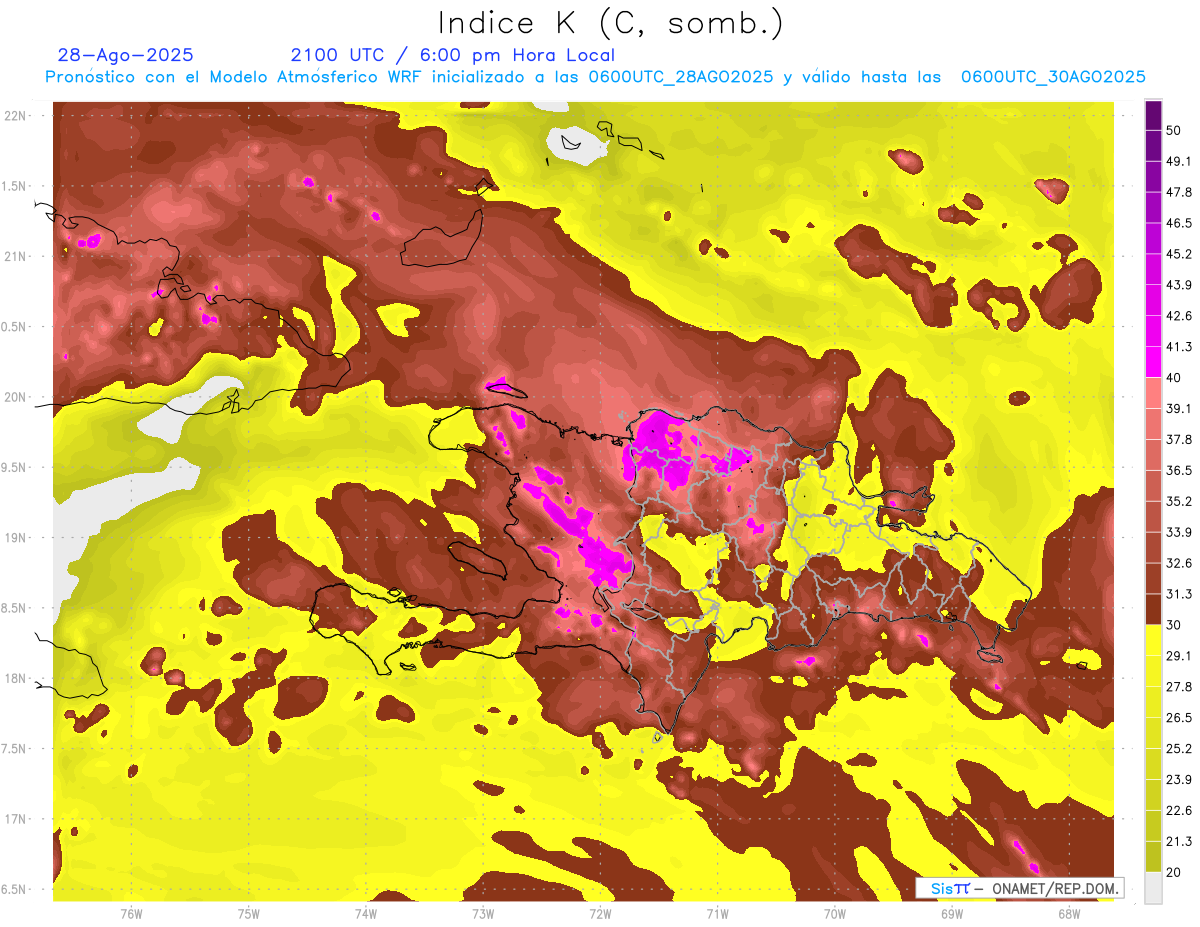Image resolution: width=1200 pixels, height=927 pixels.
Task: Select the date label '28-Ago-2025'
Action: tap(126, 55)
